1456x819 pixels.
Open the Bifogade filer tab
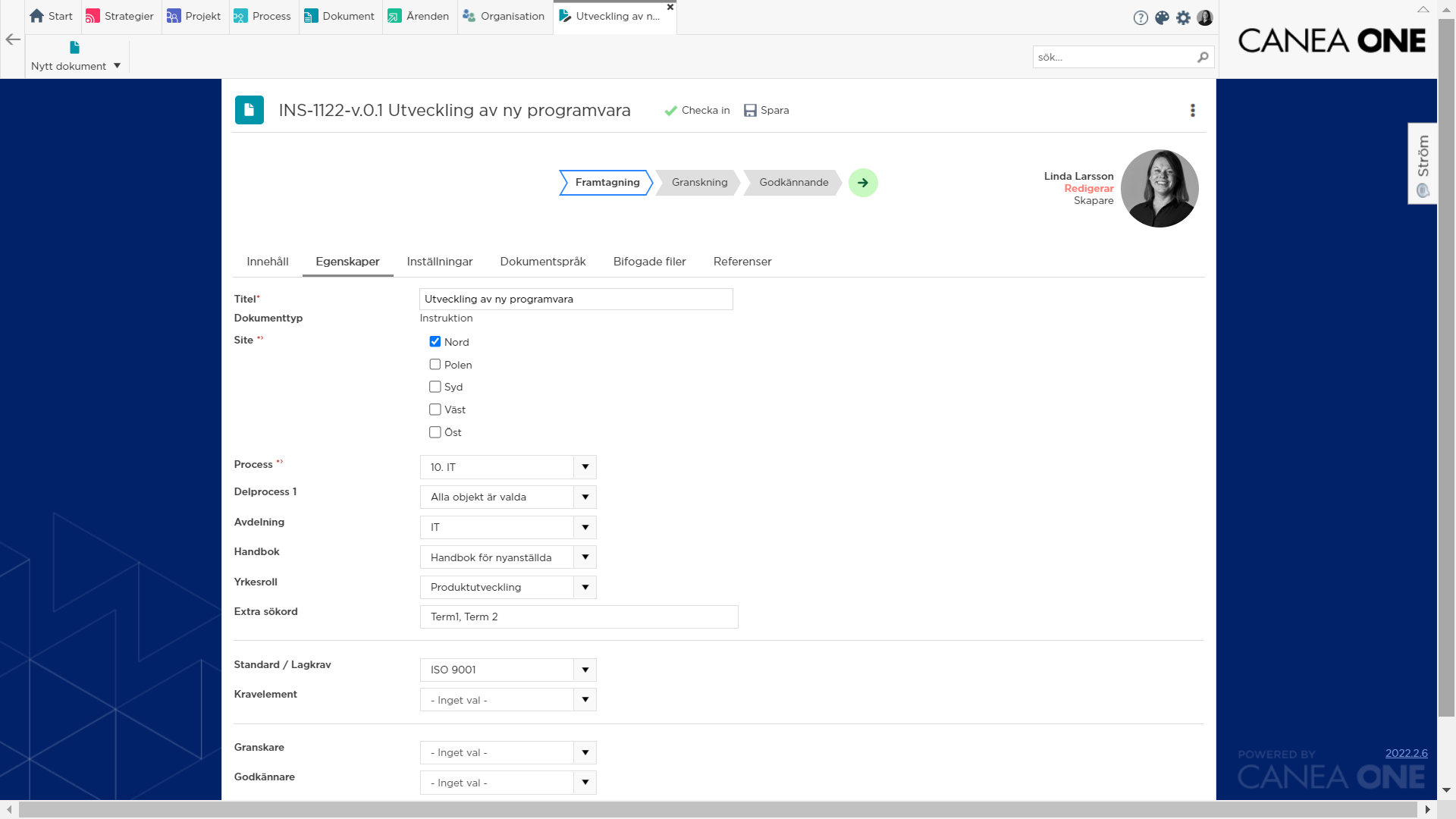(x=649, y=262)
